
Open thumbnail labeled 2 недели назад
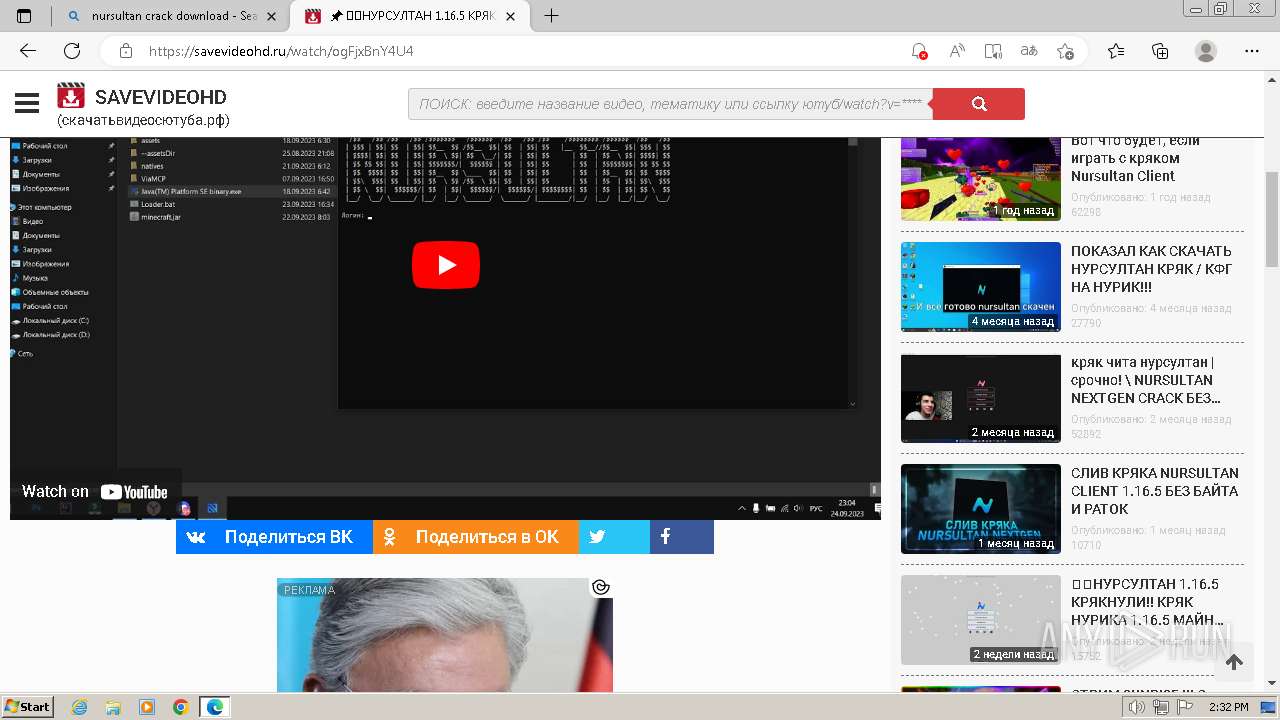tap(981, 620)
